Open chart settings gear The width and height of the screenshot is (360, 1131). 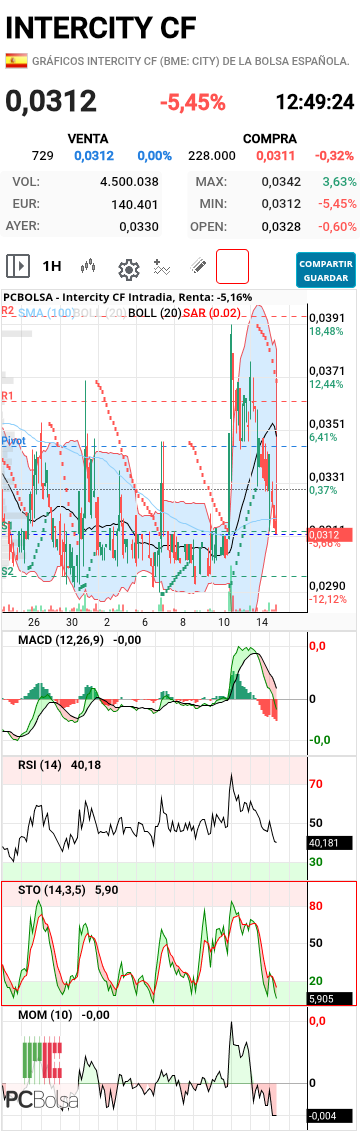pos(128,270)
